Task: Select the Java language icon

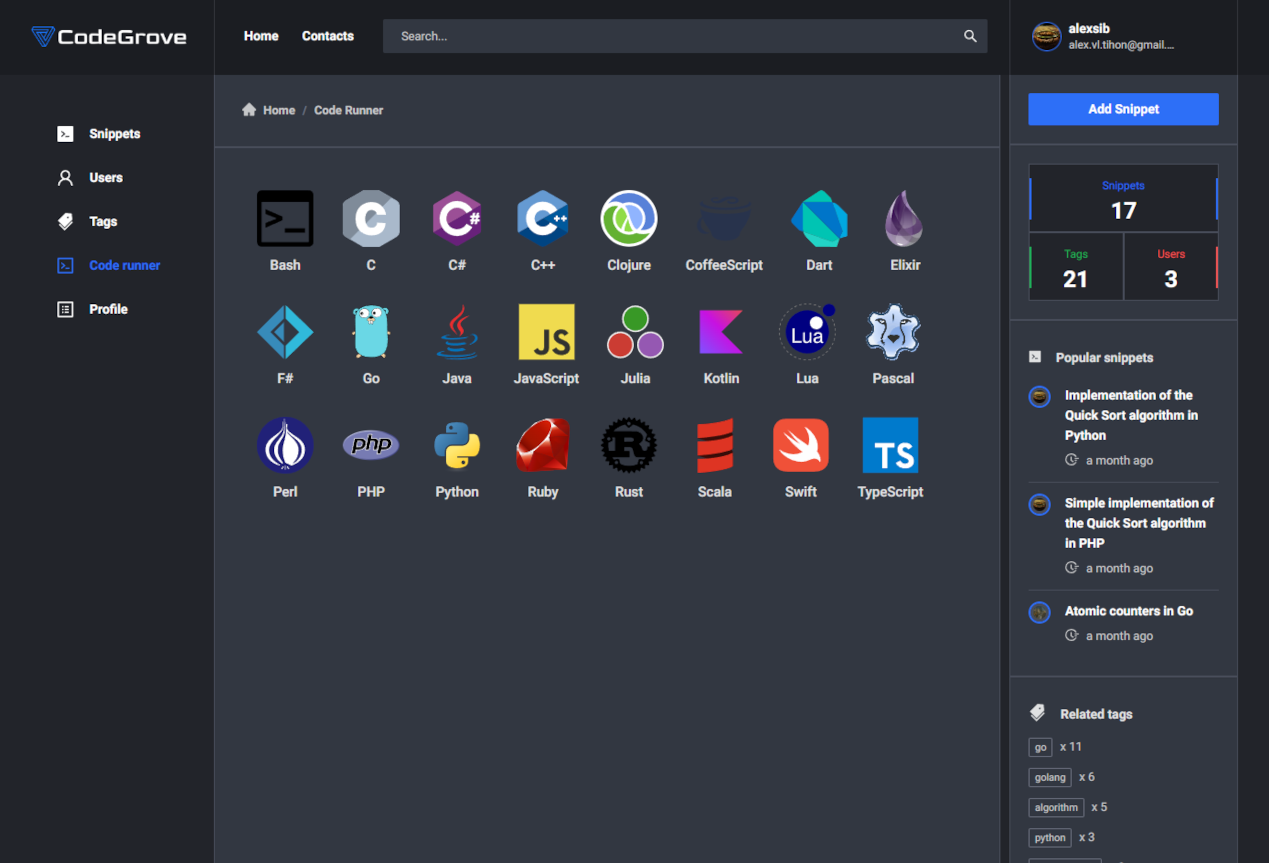Action: click(x=457, y=332)
